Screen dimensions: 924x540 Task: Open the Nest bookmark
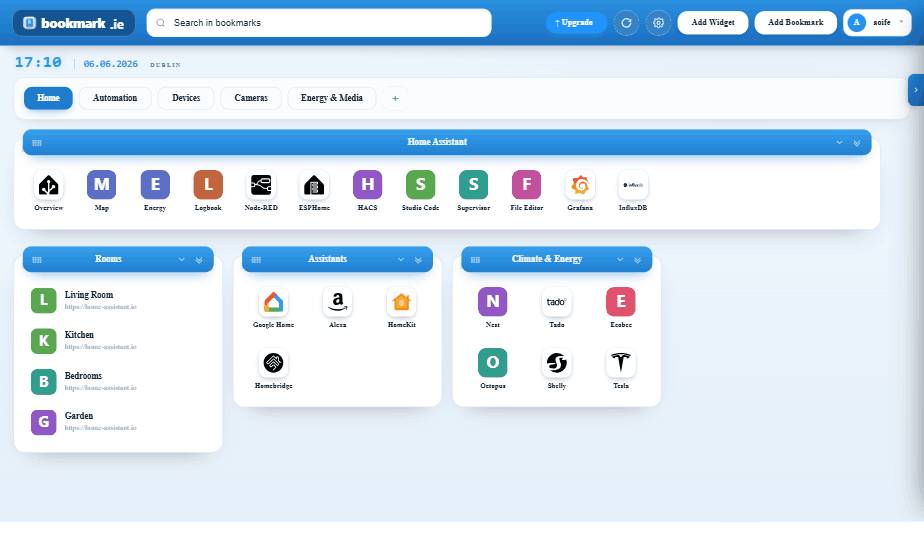[x=493, y=302]
